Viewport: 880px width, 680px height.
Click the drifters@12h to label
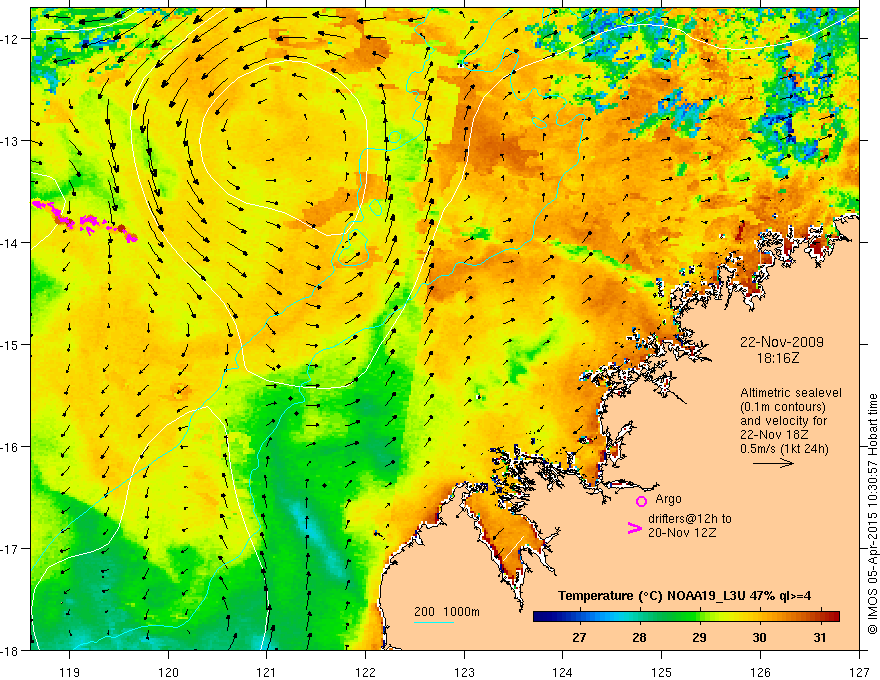(690, 519)
